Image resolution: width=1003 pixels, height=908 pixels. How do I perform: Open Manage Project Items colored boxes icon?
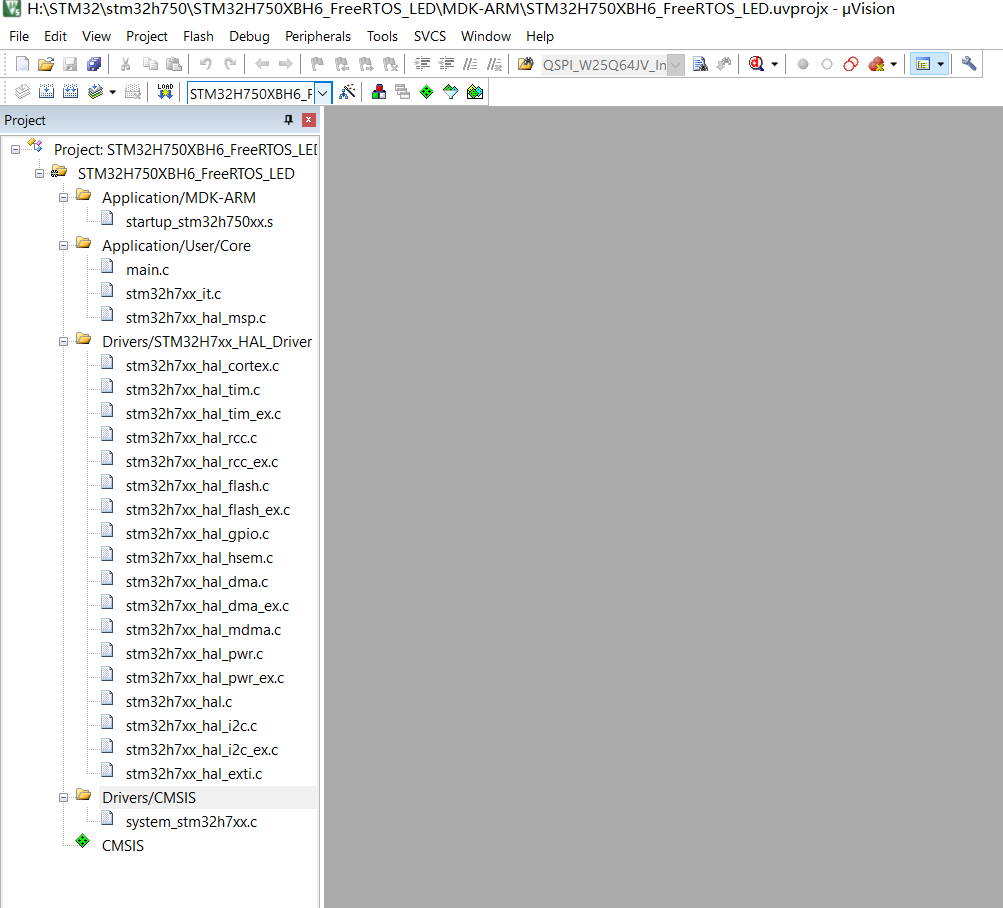[379, 92]
